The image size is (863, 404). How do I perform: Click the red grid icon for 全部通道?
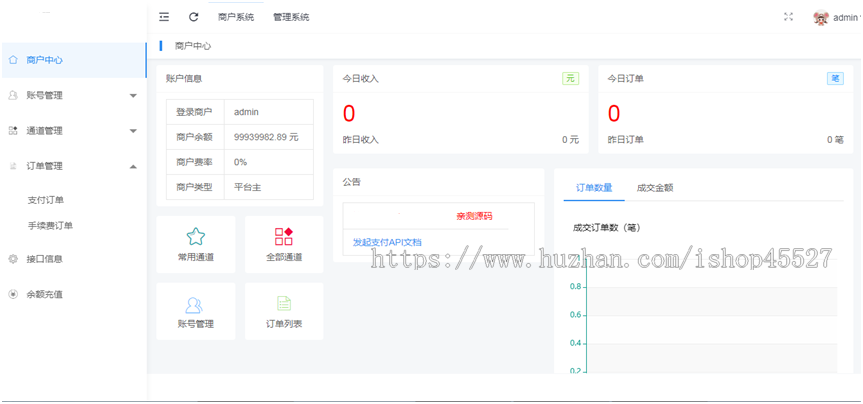coord(284,236)
